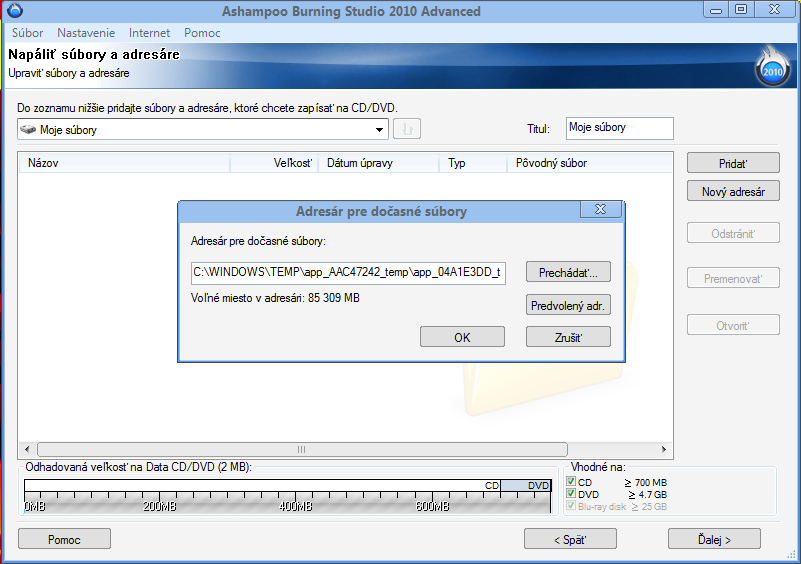This screenshot has height=564, width=801.
Task: Click the Titul text field
Action: point(620,128)
